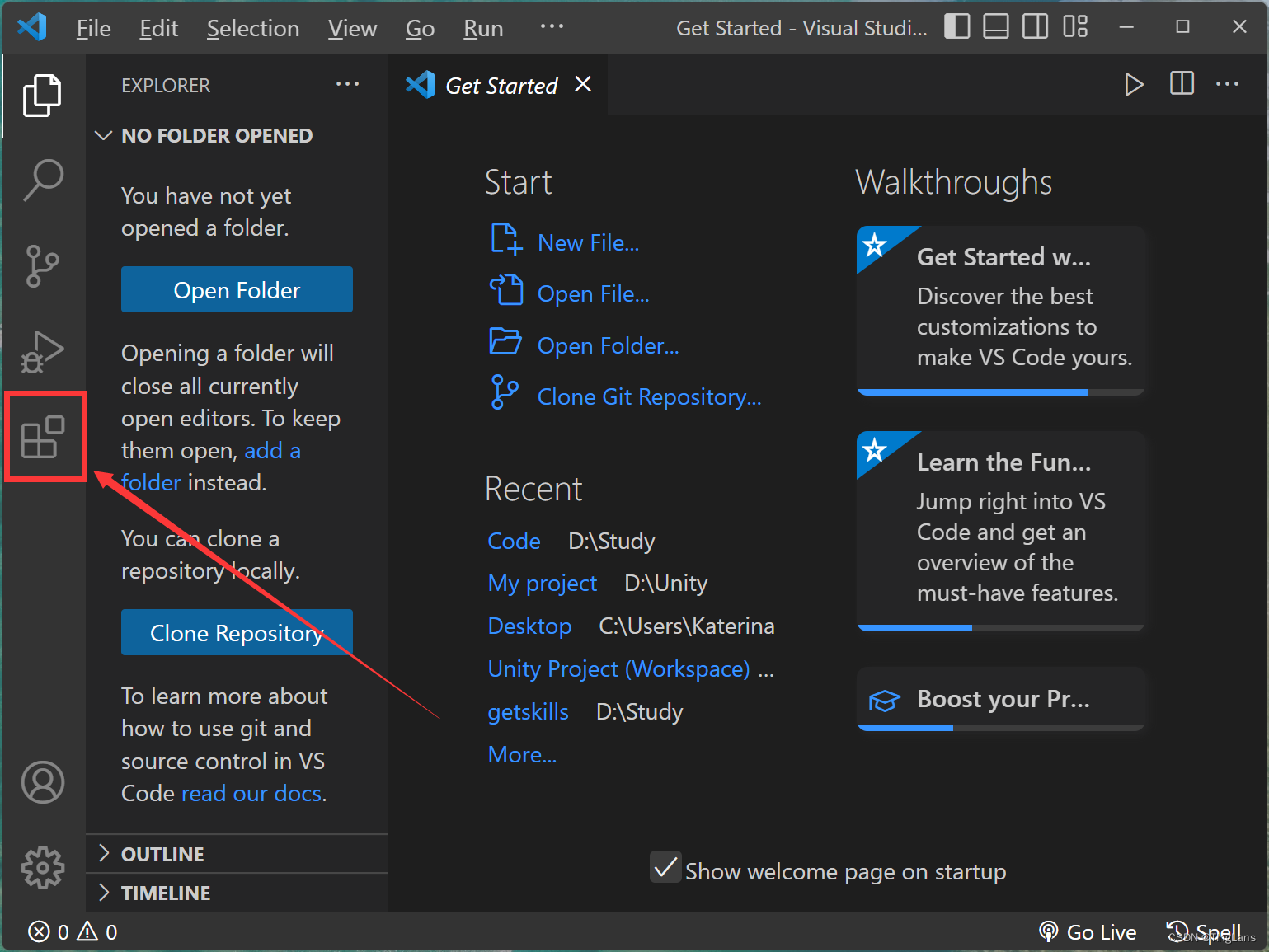This screenshot has width=1269, height=952.
Task: Click Open Folder... under Start
Action: click(608, 345)
